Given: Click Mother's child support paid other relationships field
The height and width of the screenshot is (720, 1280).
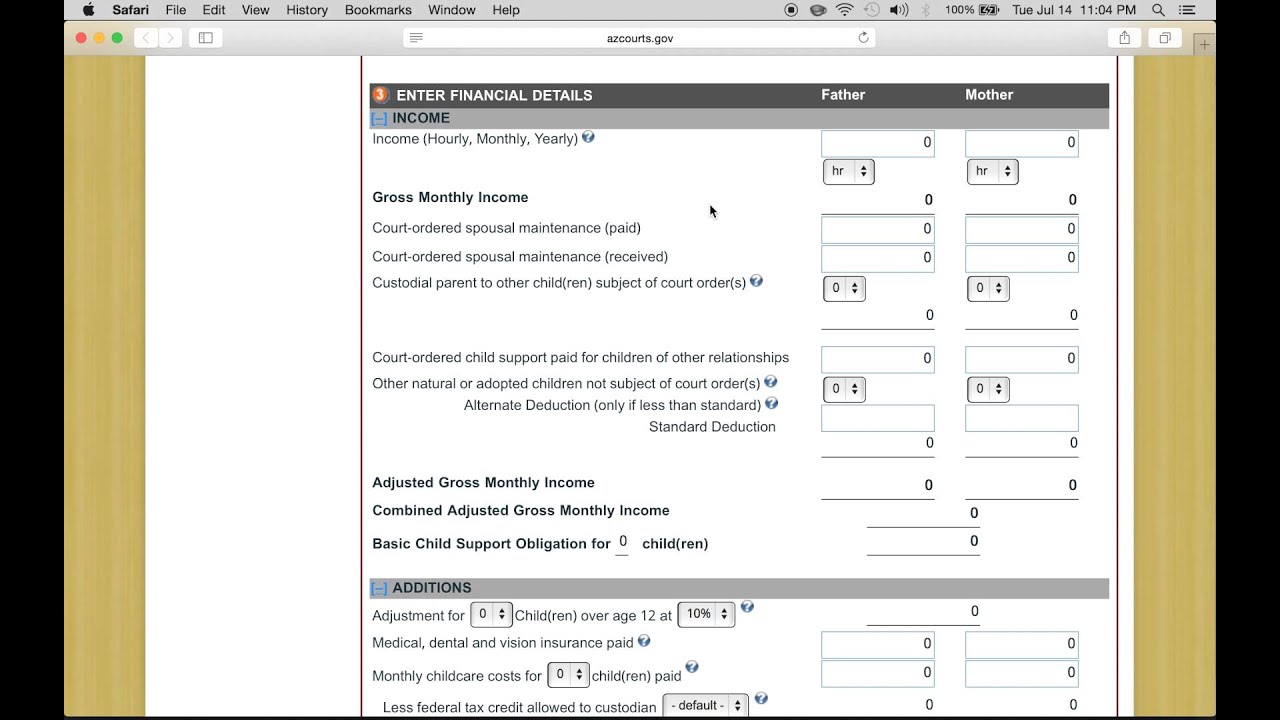Looking at the screenshot, I should [1022, 359].
